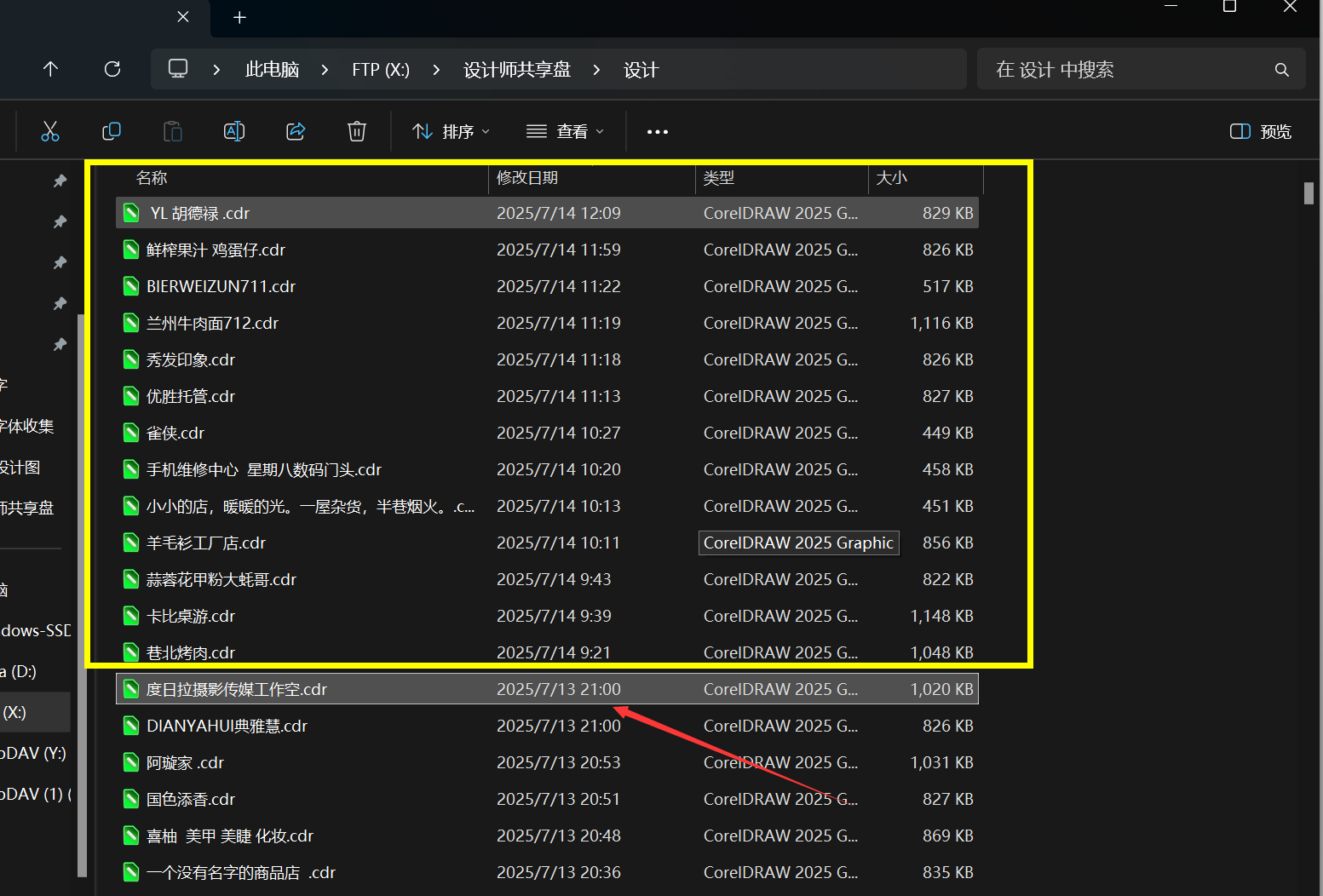Select file DIANYAHUI典雅慧.cdr
The width and height of the screenshot is (1323, 896).
[x=547, y=726]
